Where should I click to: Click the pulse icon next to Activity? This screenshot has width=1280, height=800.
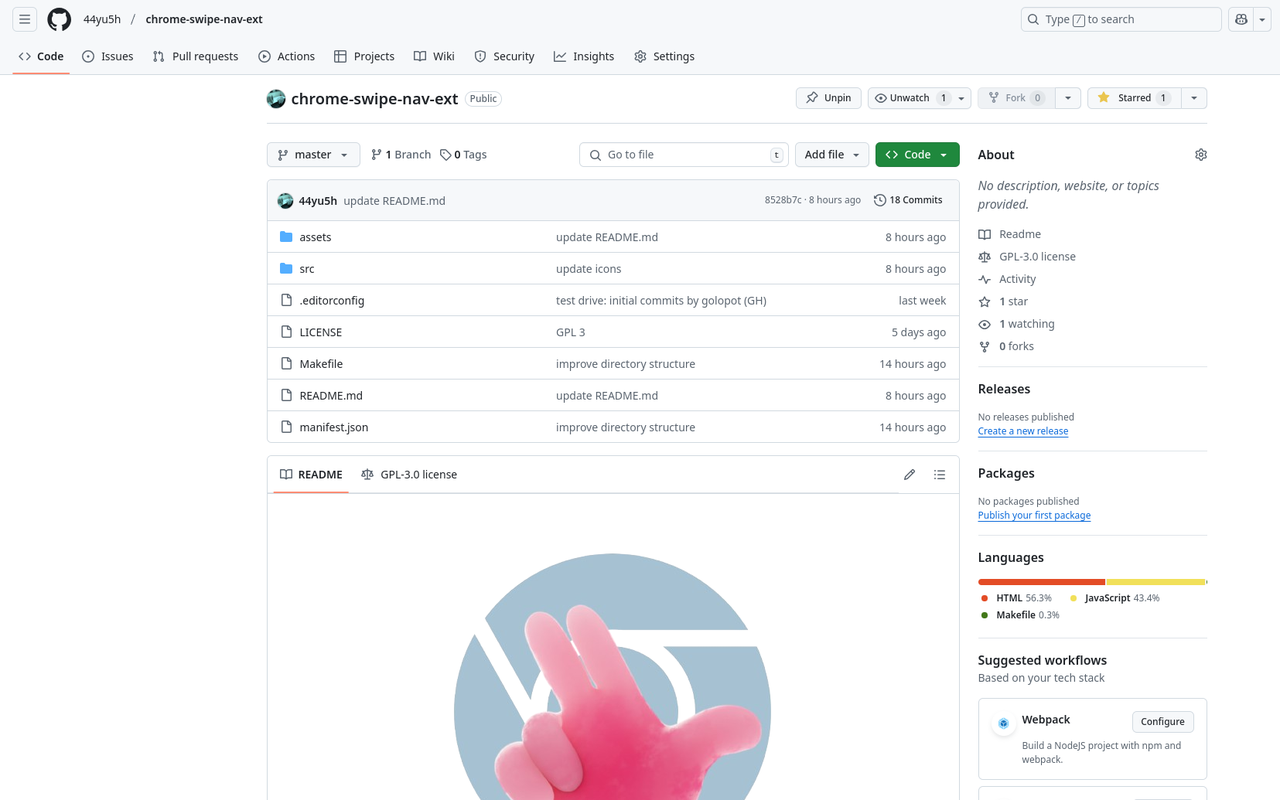pos(985,279)
